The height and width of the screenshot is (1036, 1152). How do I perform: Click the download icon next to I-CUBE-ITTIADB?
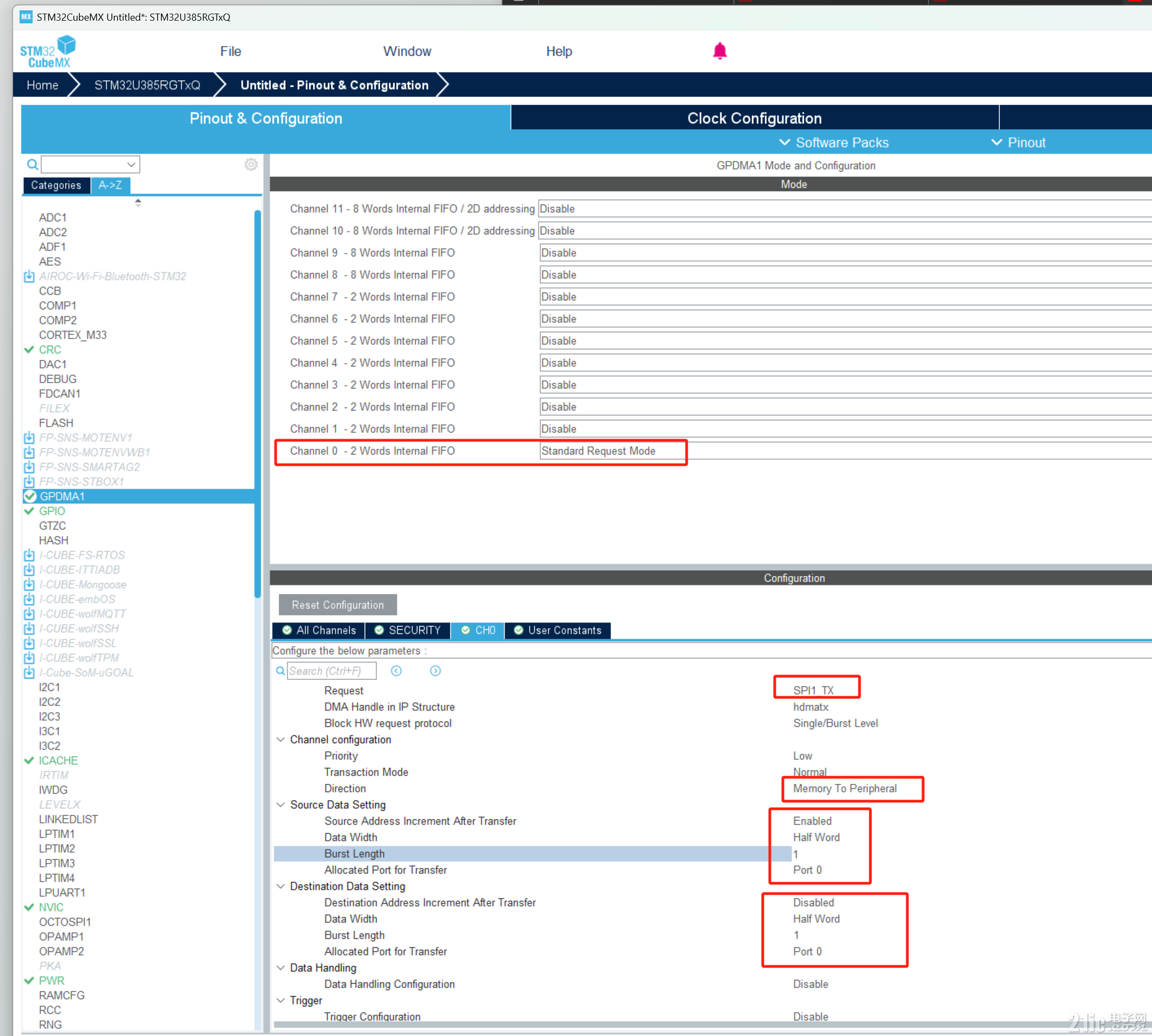[29, 570]
